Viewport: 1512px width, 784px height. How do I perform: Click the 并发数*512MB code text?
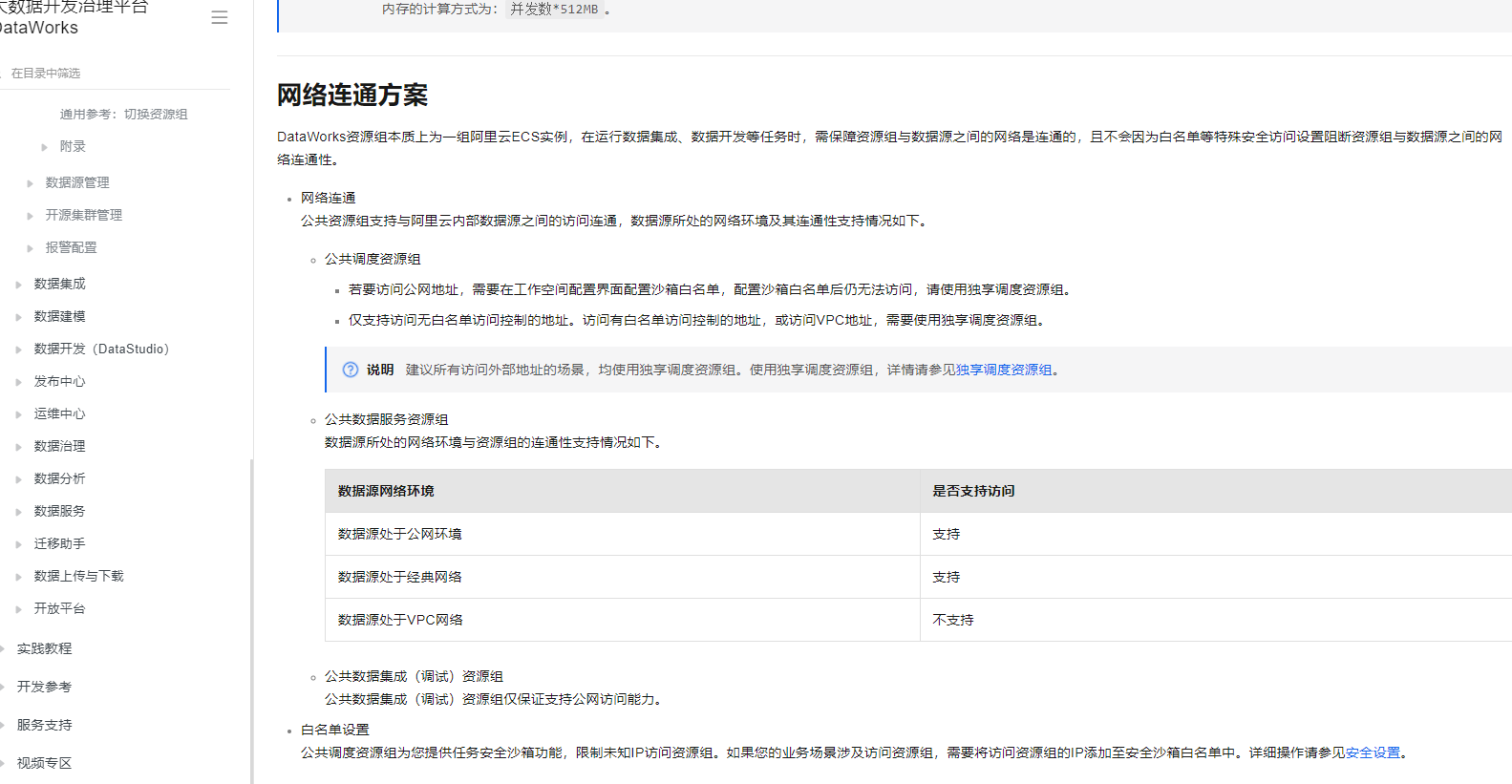coord(554,10)
